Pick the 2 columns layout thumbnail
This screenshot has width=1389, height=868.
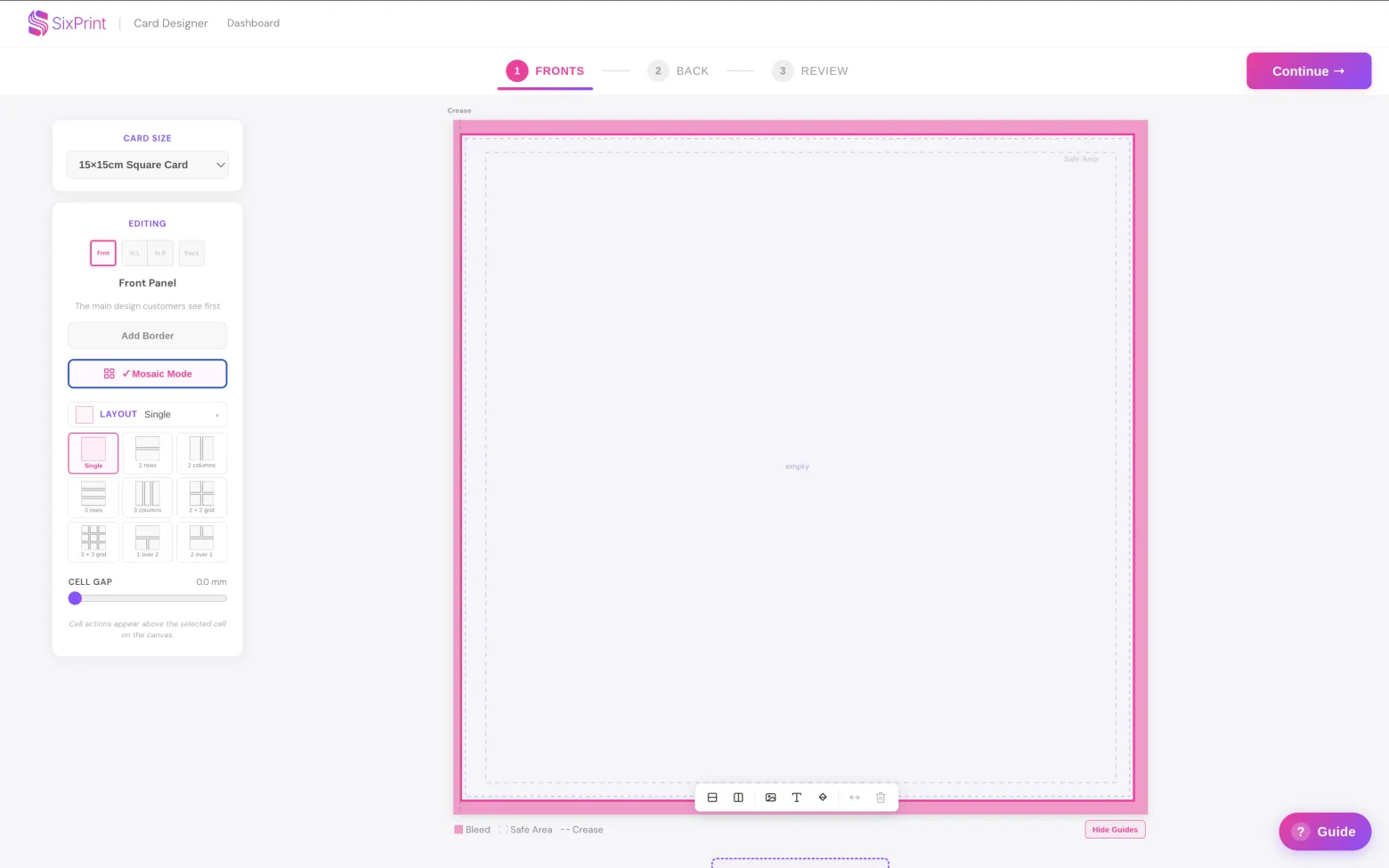[202, 453]
